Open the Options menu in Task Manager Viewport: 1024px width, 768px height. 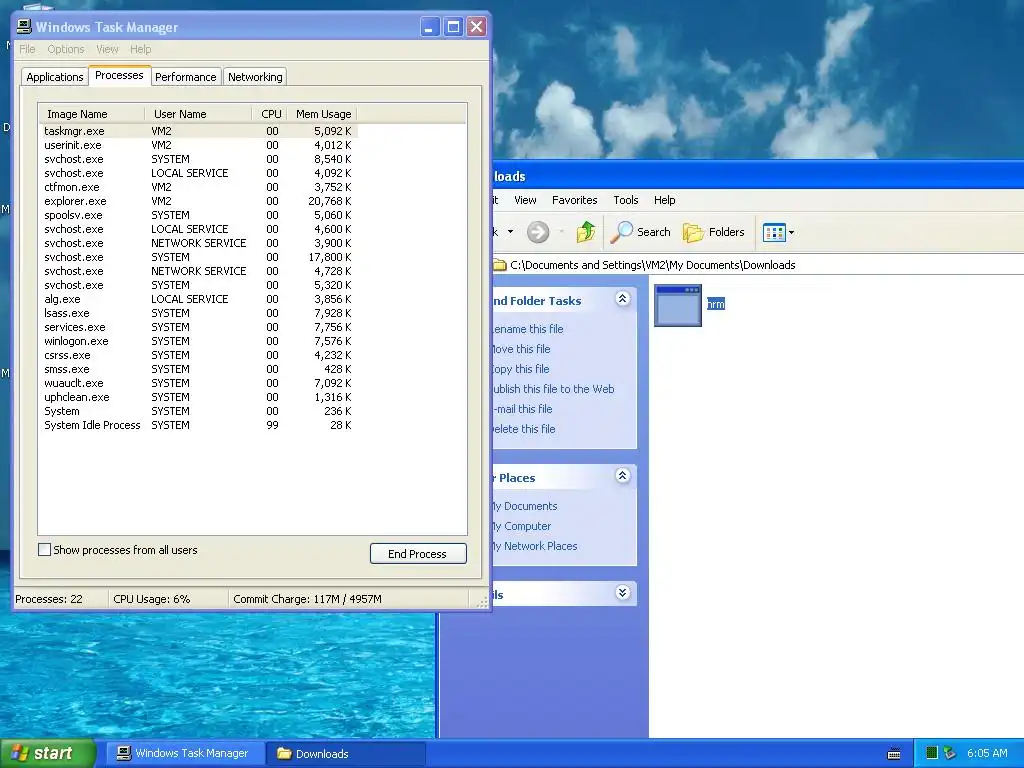click(65, 49)
